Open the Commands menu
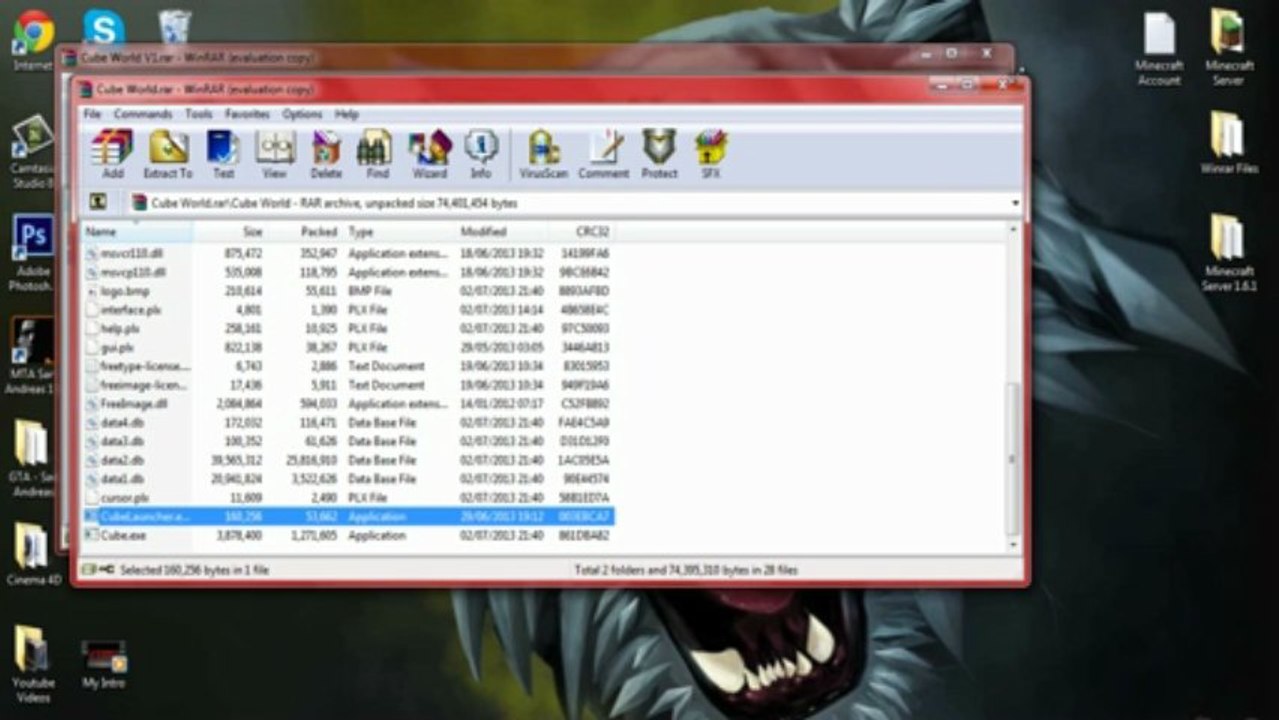1279x720 pixels. point(143,114)
